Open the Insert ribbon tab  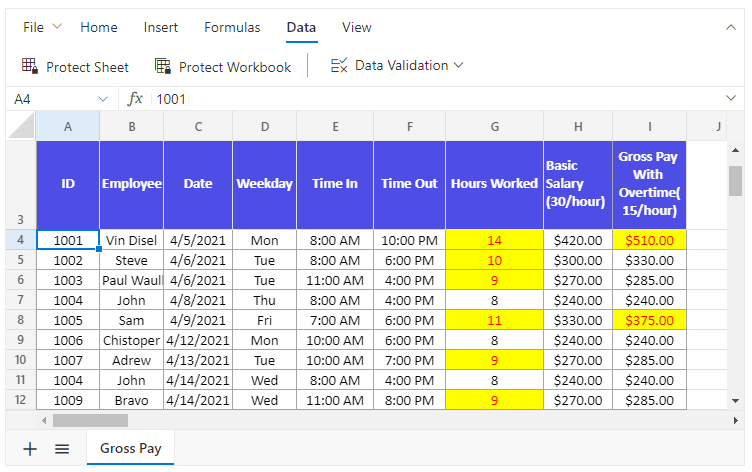click(161, 28)
